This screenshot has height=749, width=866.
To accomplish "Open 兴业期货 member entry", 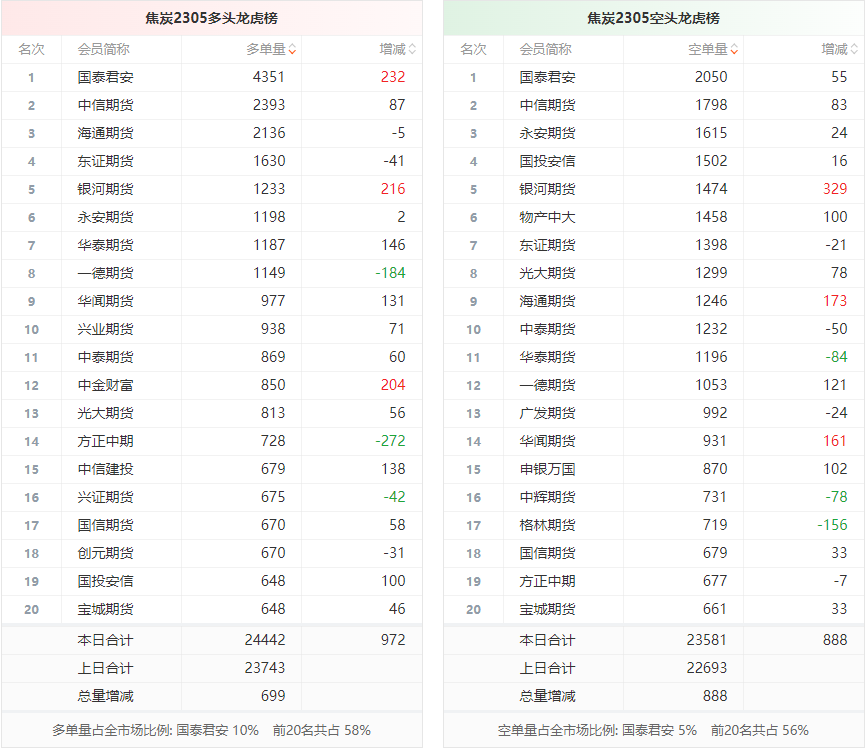I will click(105, 329).
